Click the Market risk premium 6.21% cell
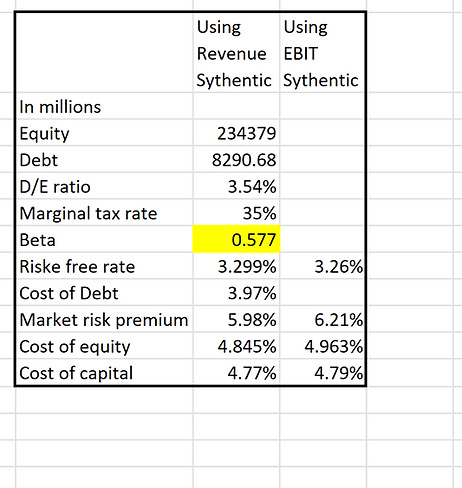 point(323,319)
